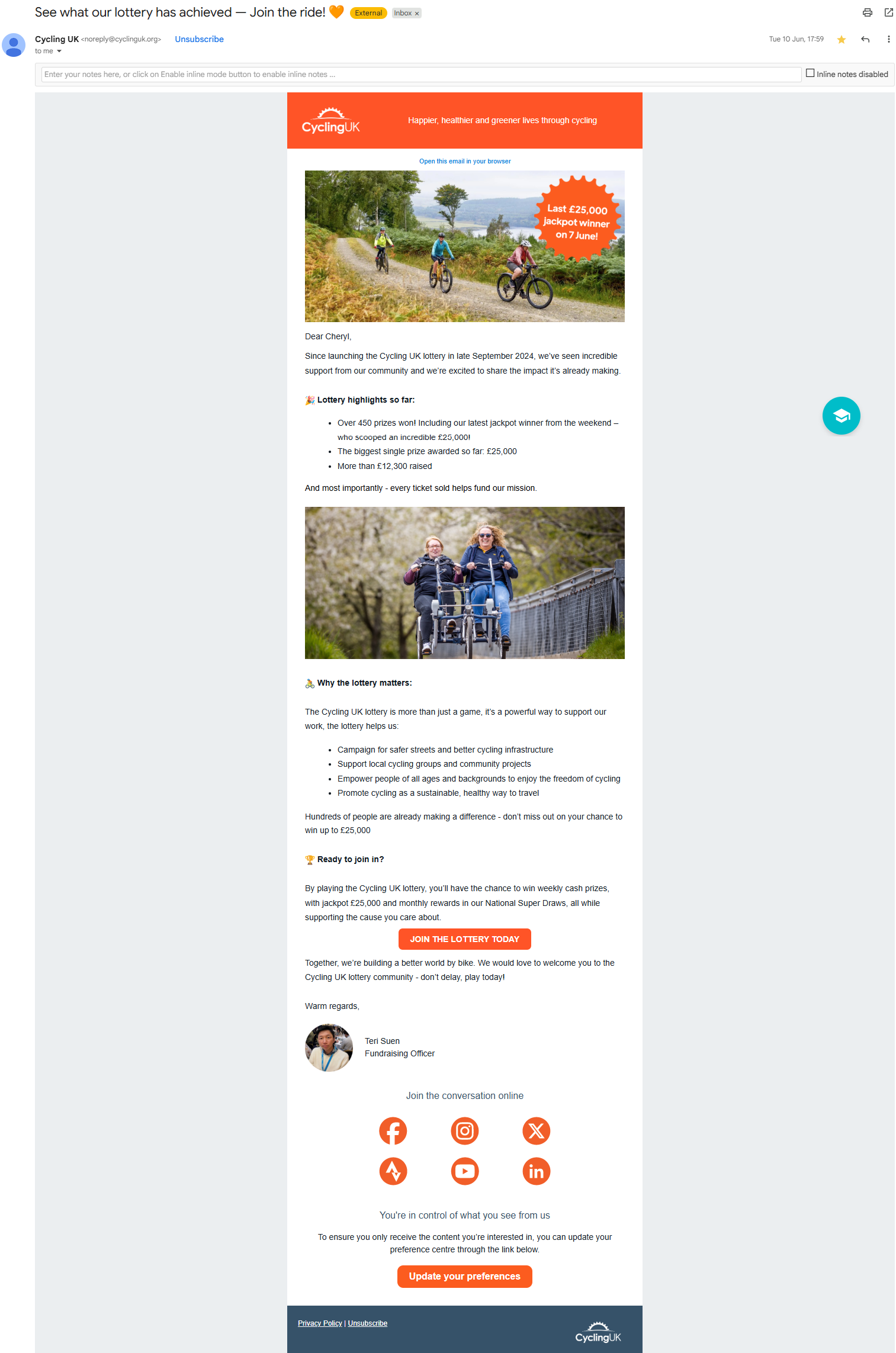
Task: Open the three-dot more options menu
Action: point(888,40)
